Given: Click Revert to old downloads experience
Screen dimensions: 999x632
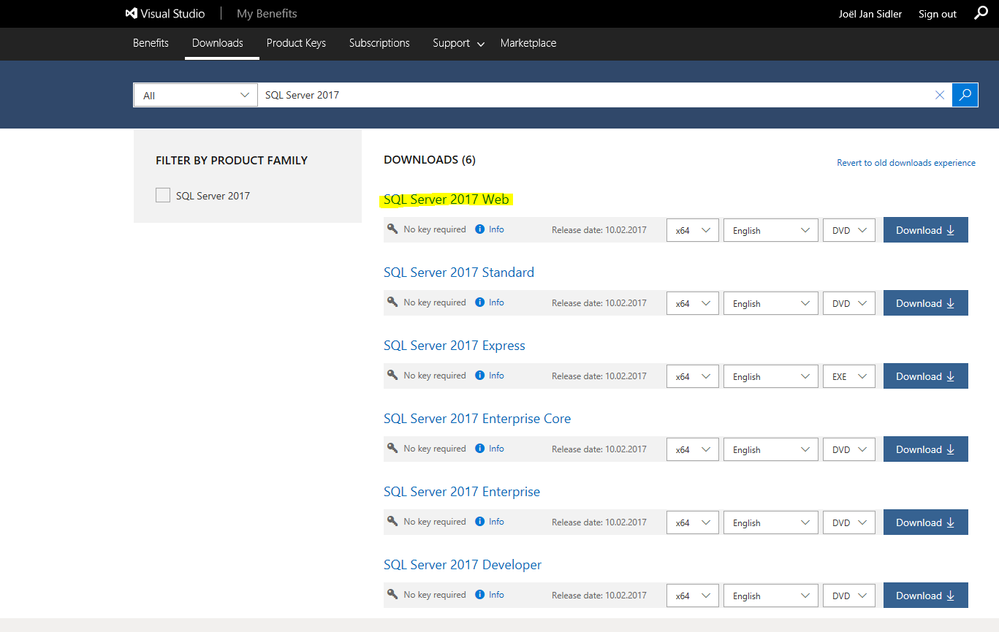Looking at the screenshot, I should click(x=906, y=163).
